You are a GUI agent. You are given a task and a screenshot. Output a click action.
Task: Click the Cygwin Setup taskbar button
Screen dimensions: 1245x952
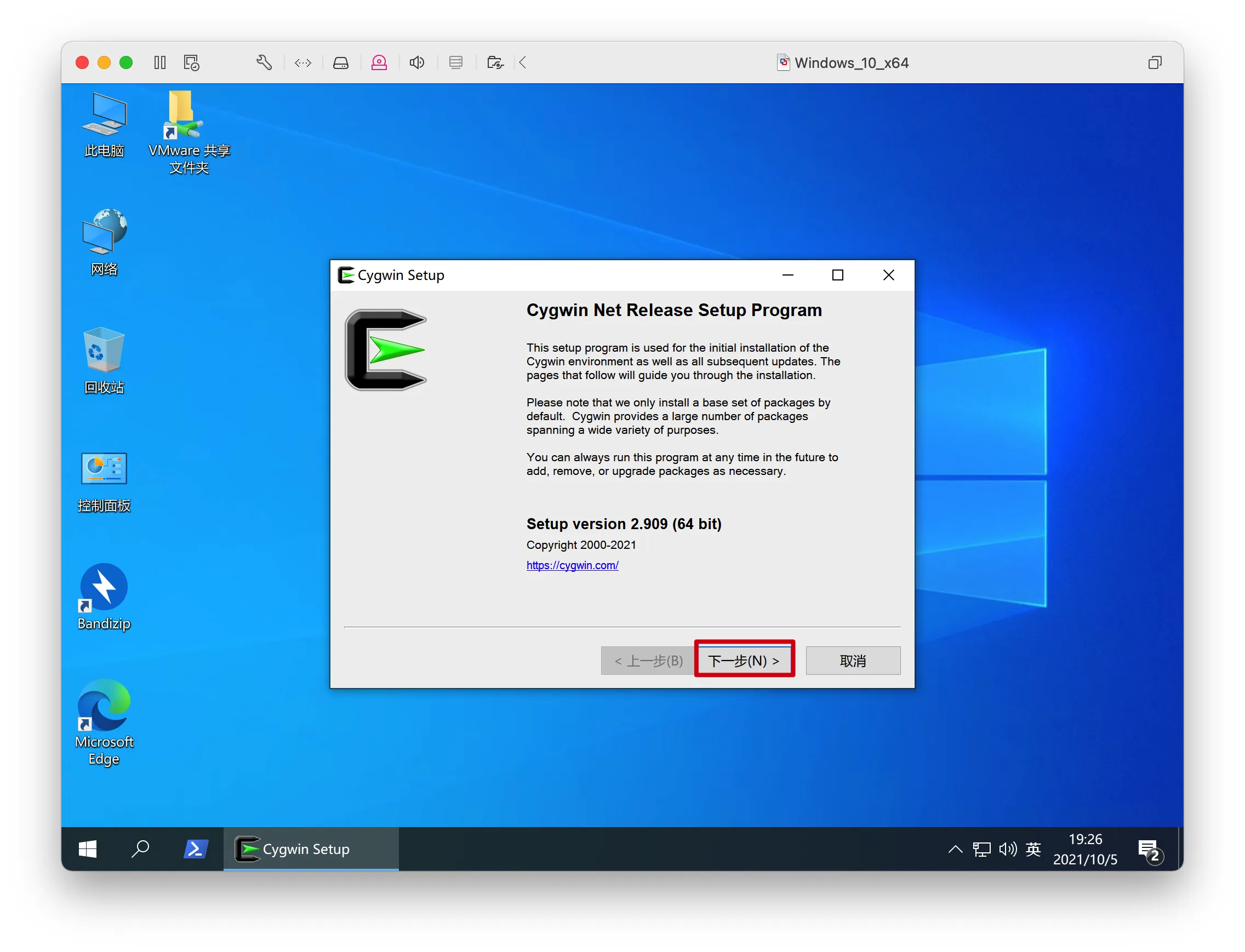311,849
